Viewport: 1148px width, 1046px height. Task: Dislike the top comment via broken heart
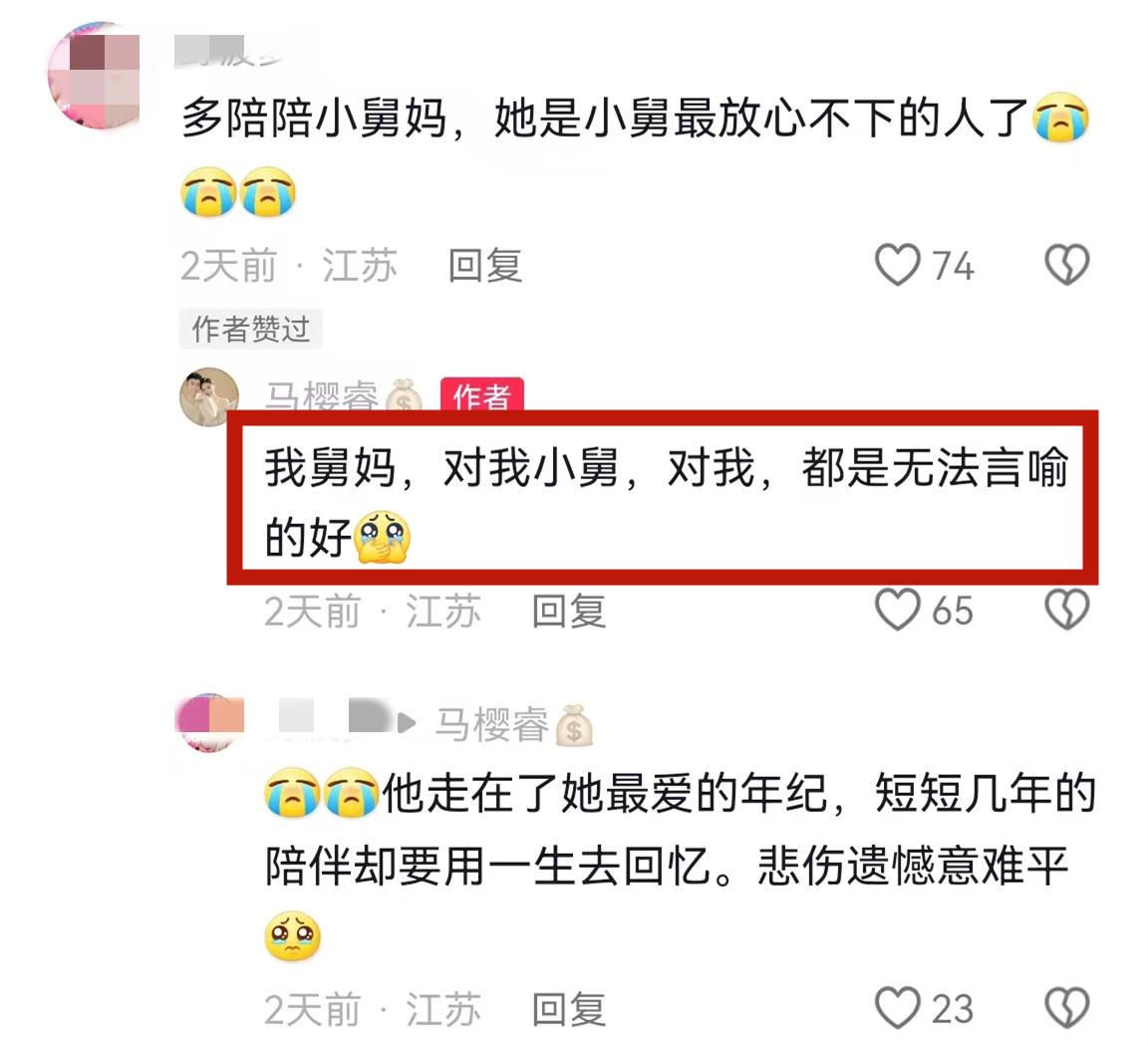[1066, 264]
